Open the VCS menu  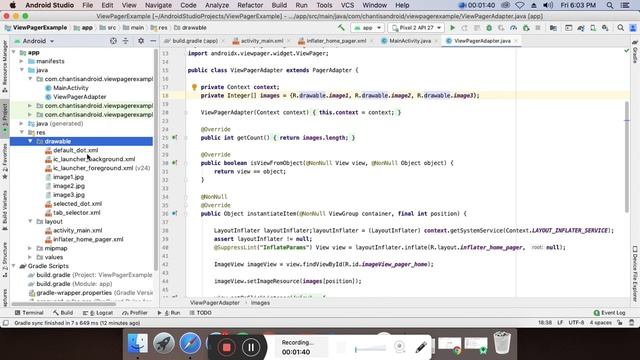pyautogui.click(x=347, y=5)
